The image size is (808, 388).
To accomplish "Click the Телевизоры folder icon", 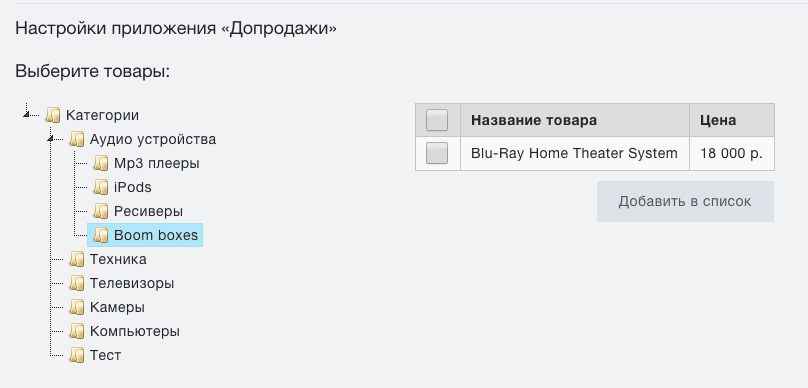I will click(x=76, y=283).
